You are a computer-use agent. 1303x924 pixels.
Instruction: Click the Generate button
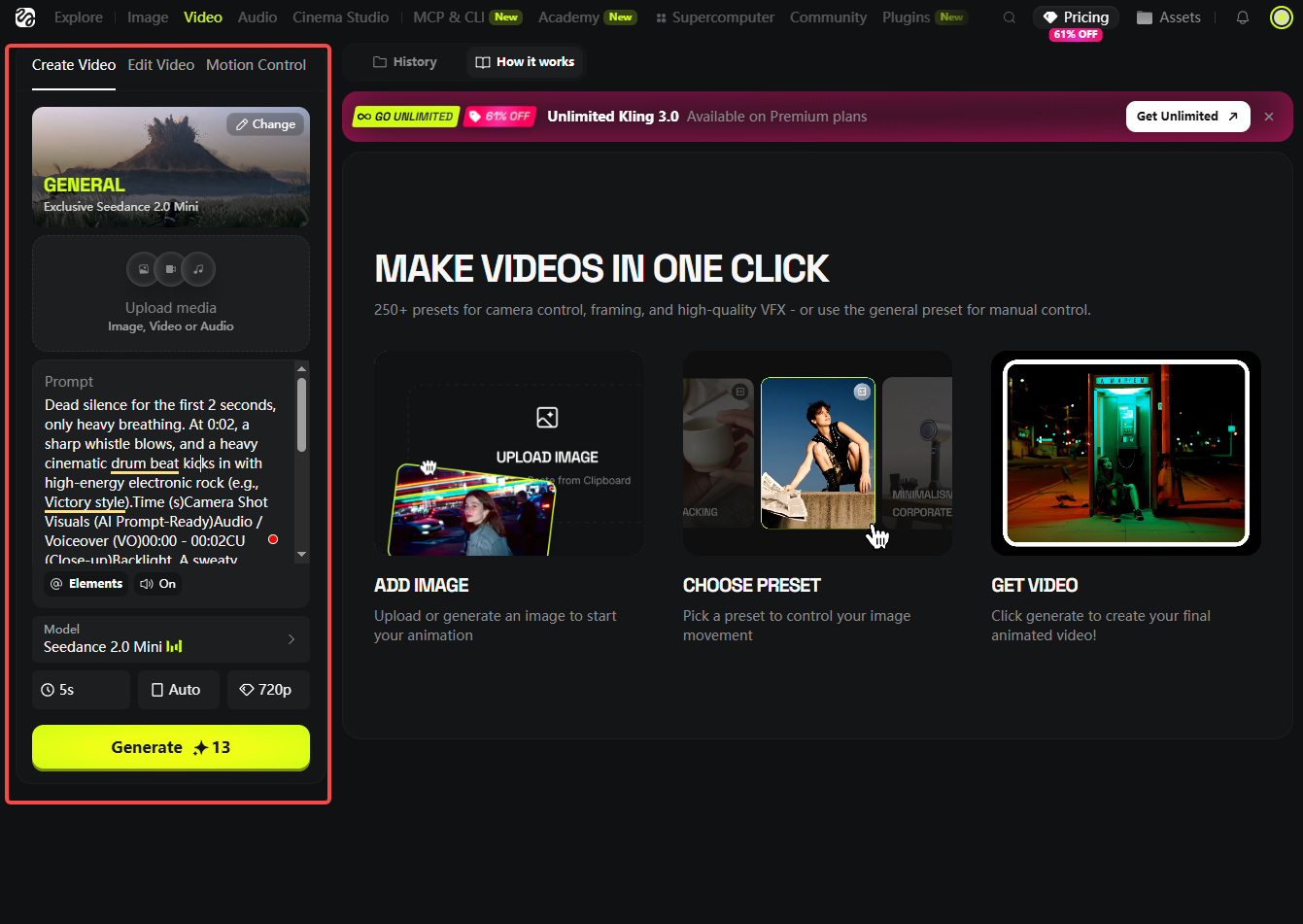coord(171,748)
